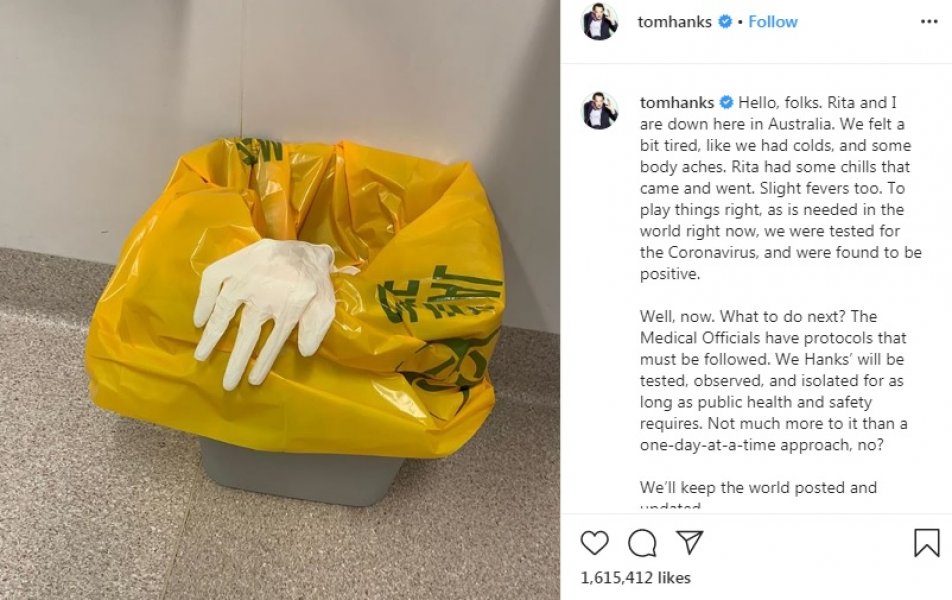Open comments with the speech bubble icon

coord(642,543)
